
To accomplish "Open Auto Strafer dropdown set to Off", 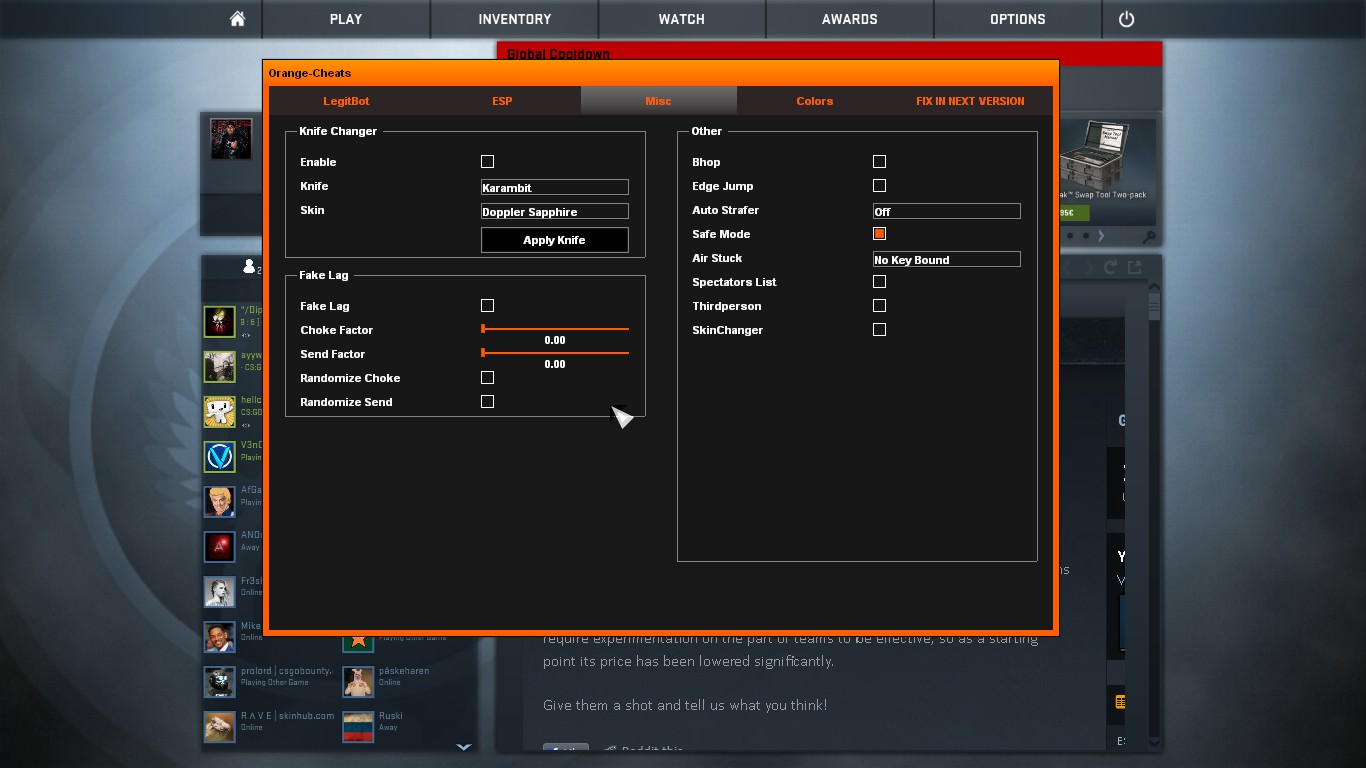I will point(947,211).
